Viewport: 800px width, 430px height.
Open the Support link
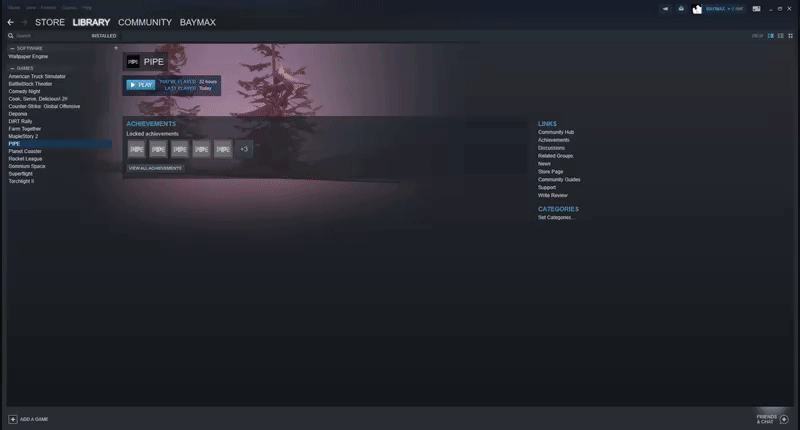pyautogui.click(x=546, y=187)
